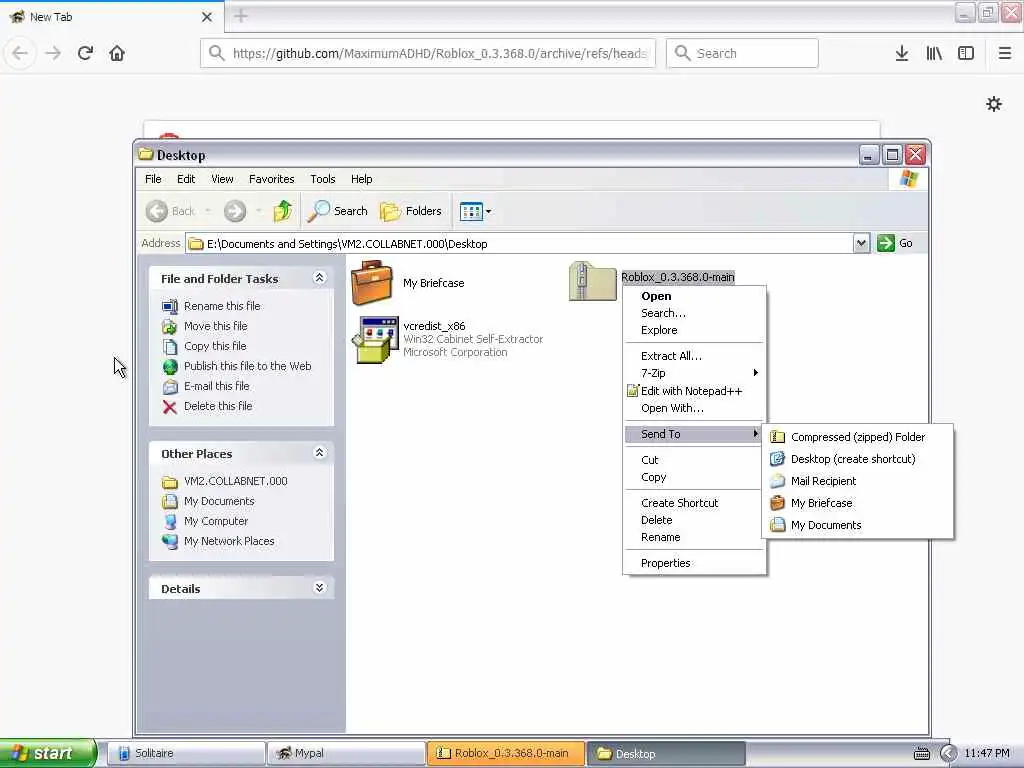Send to My Briefcase submenu item

pos(857,503)
